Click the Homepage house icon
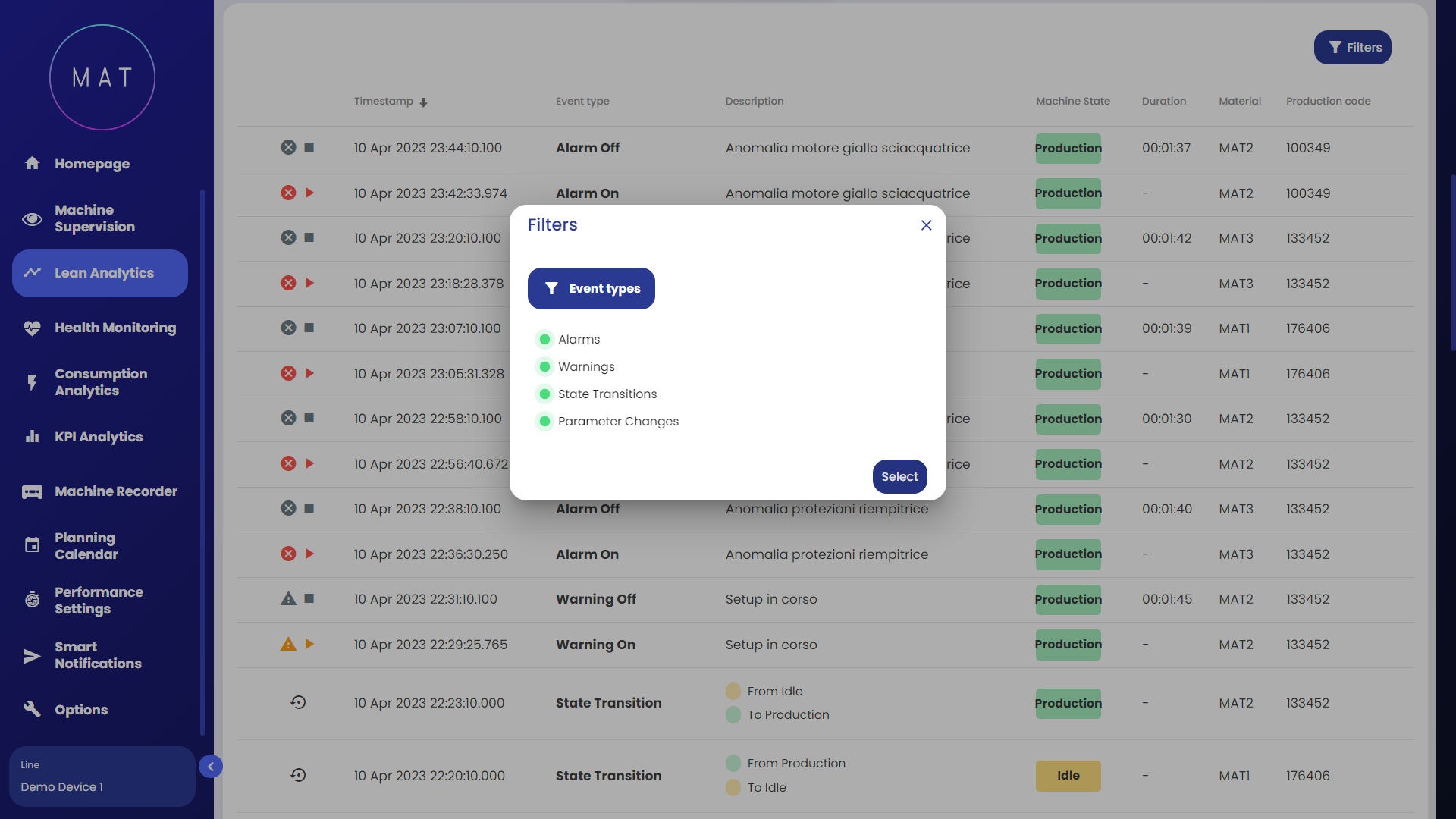The height and width of the screenshot is (819, 1456). coord(32,163)
